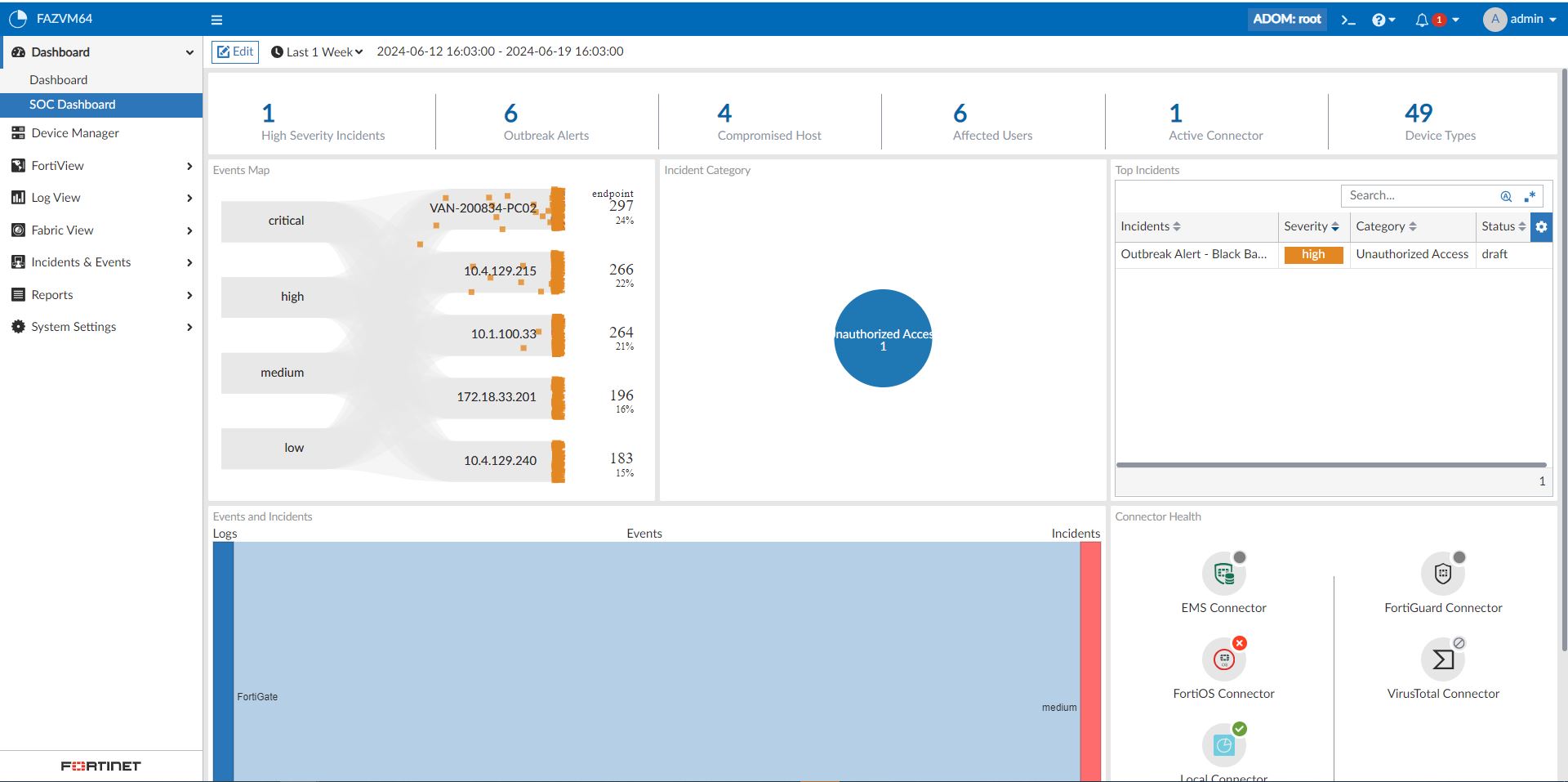Toggle case-sensitive matching in Top Incidents search
The image size is (1568, 782).
1506,196
